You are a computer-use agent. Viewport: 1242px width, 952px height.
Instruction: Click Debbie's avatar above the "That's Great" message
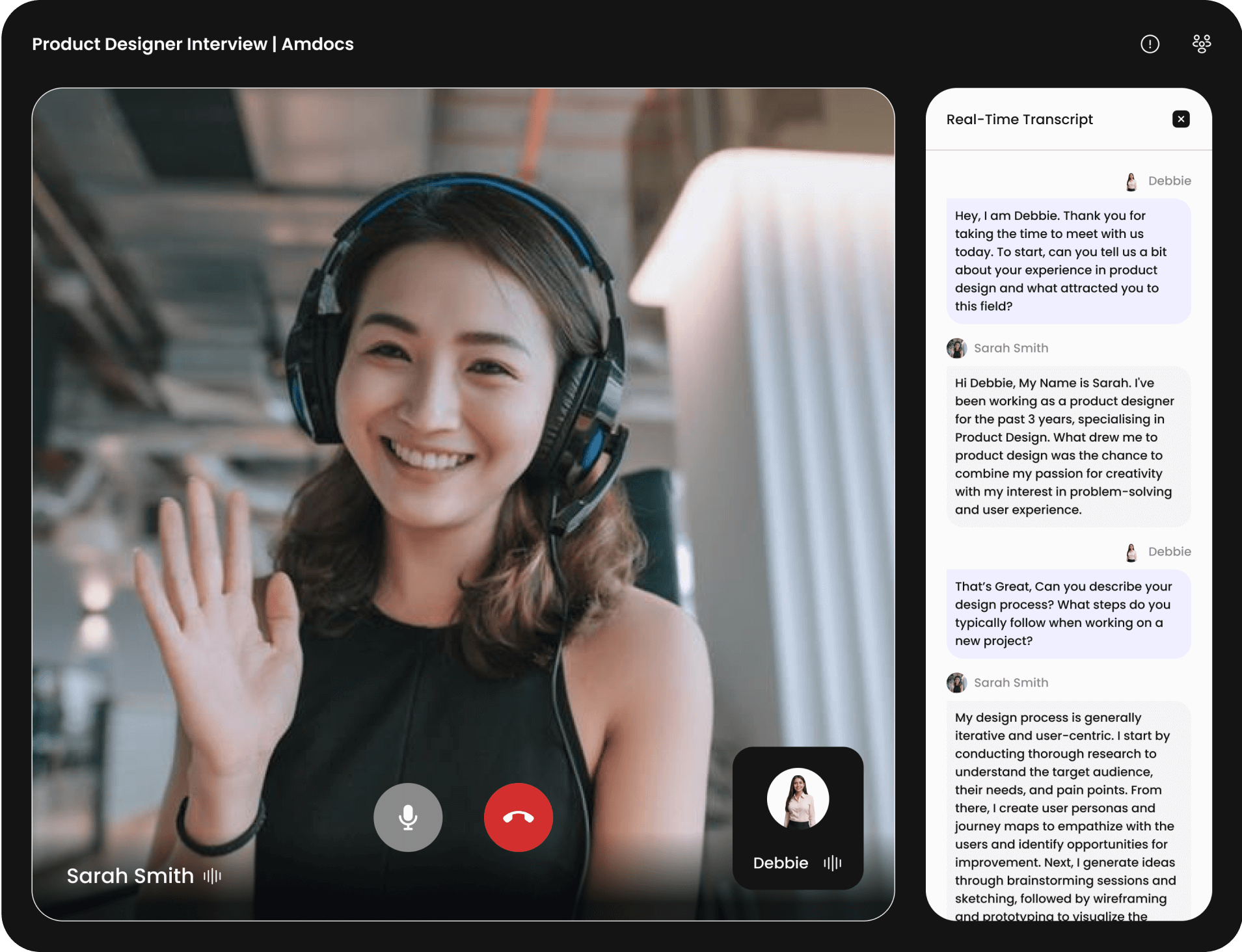(1131, 552)
